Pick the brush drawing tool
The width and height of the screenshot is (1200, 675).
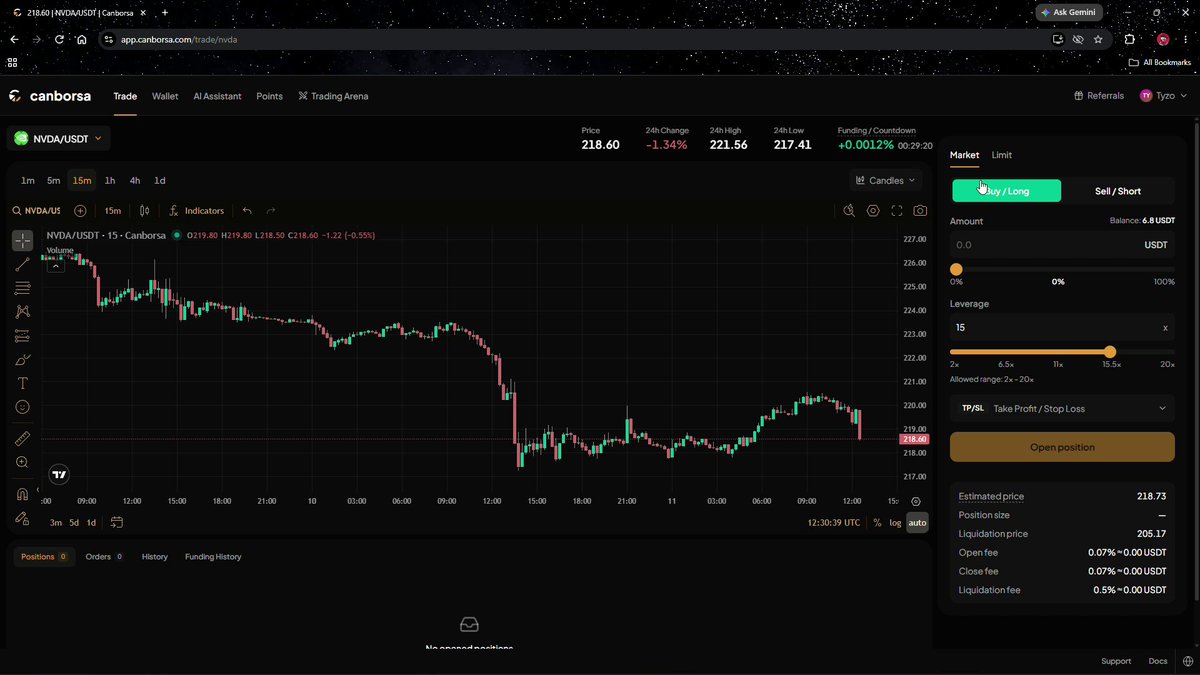click(x=22, y=360)
